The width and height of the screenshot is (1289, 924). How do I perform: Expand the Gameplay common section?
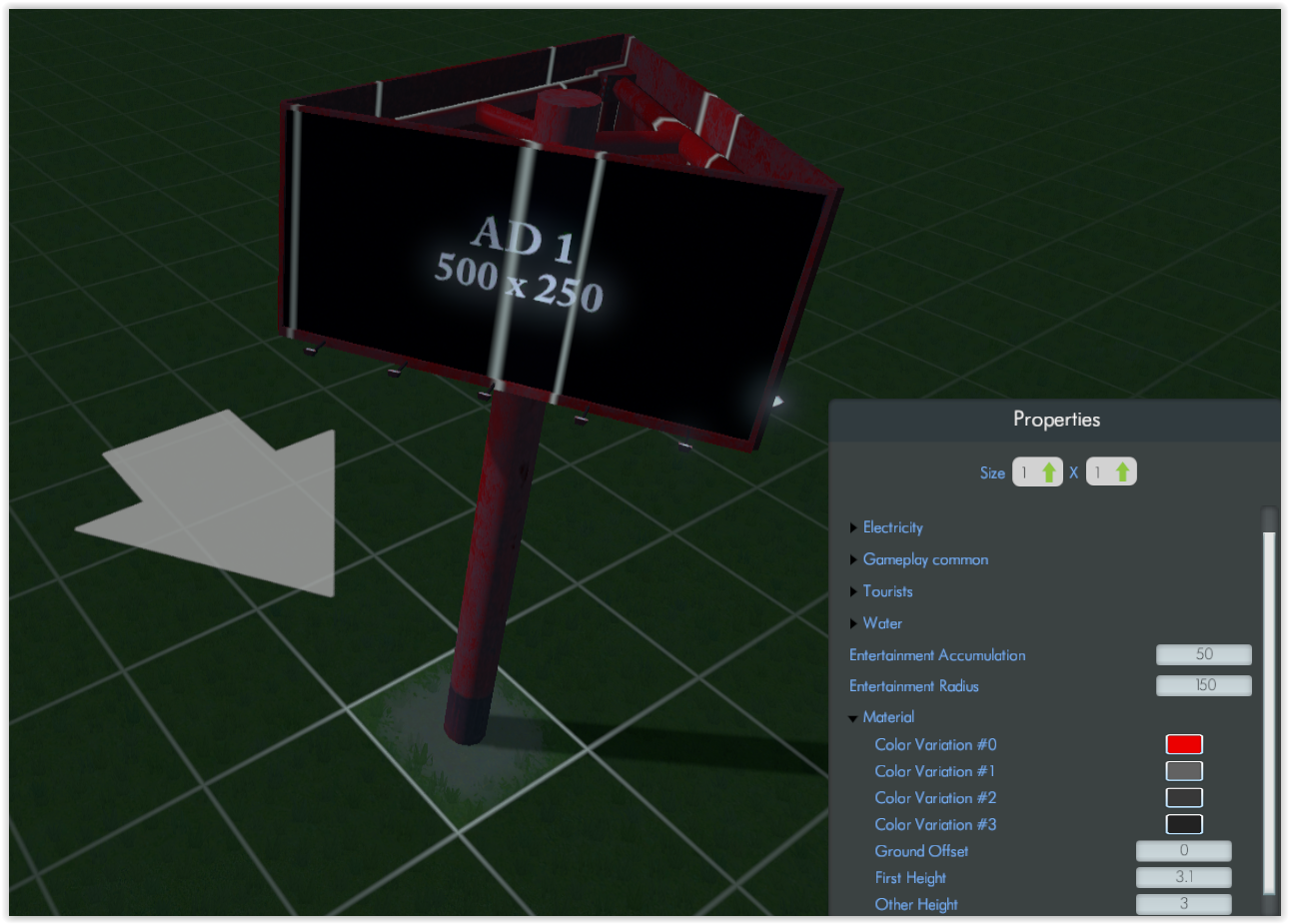pyautogui.click(x=853, y=559)
